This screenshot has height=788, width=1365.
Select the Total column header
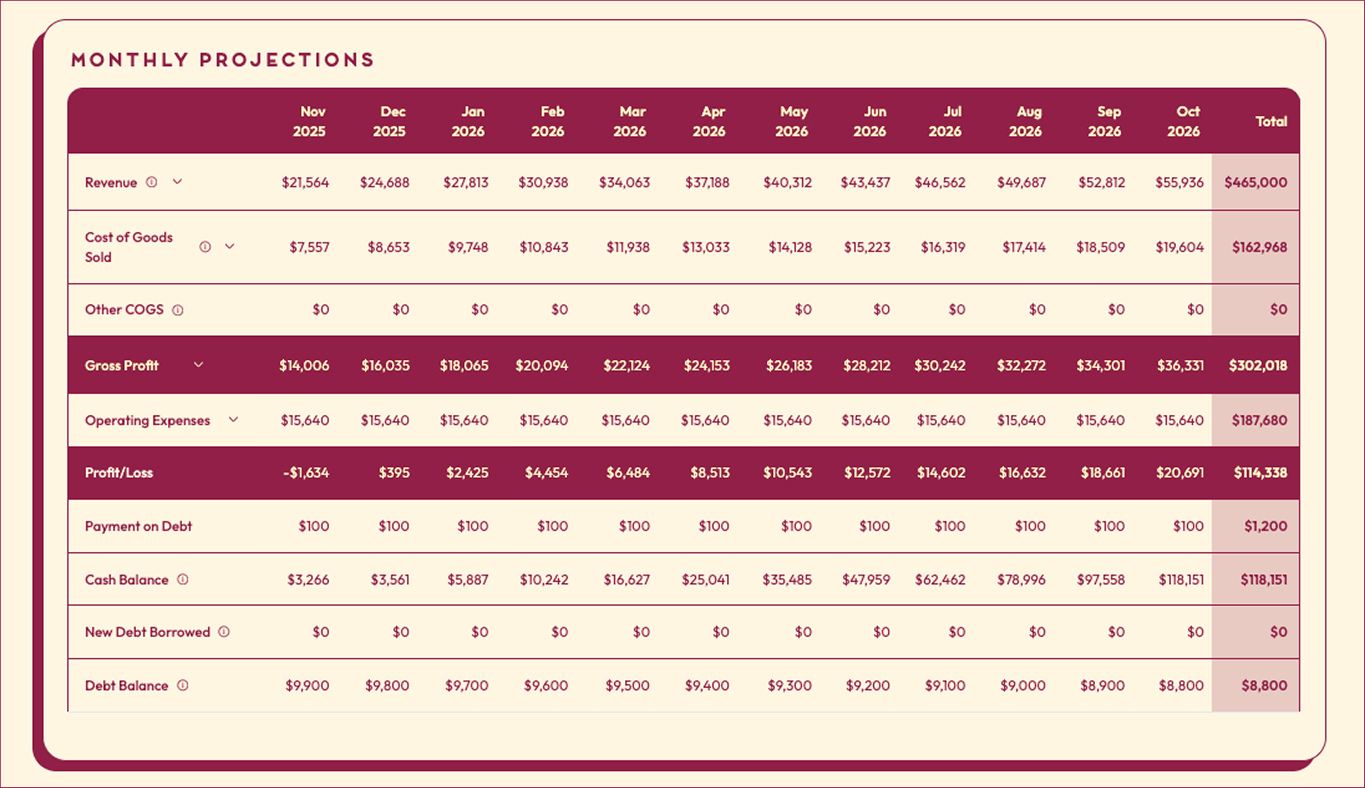[1271, 121]
